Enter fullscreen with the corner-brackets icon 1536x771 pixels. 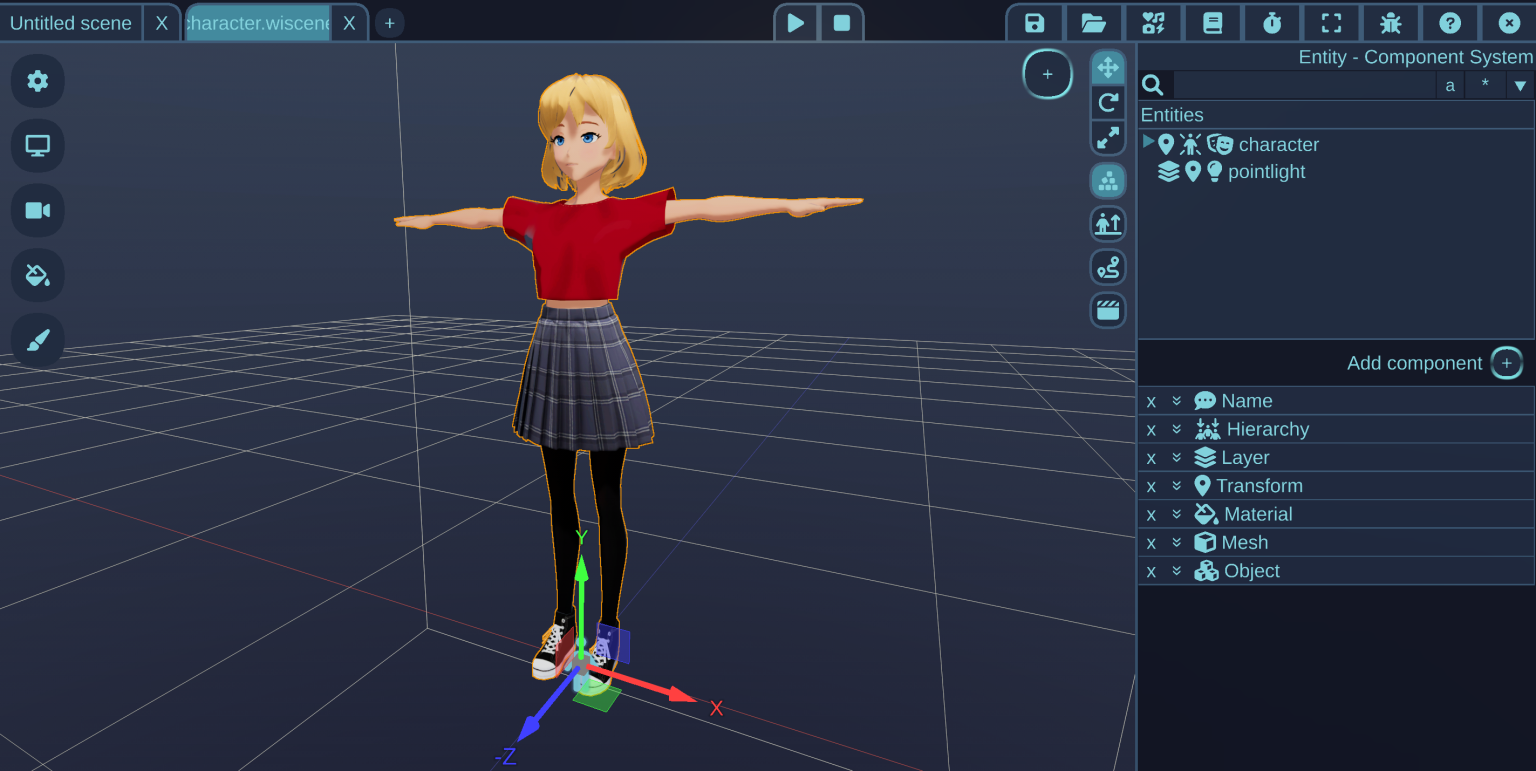[x=1331, y=23]
